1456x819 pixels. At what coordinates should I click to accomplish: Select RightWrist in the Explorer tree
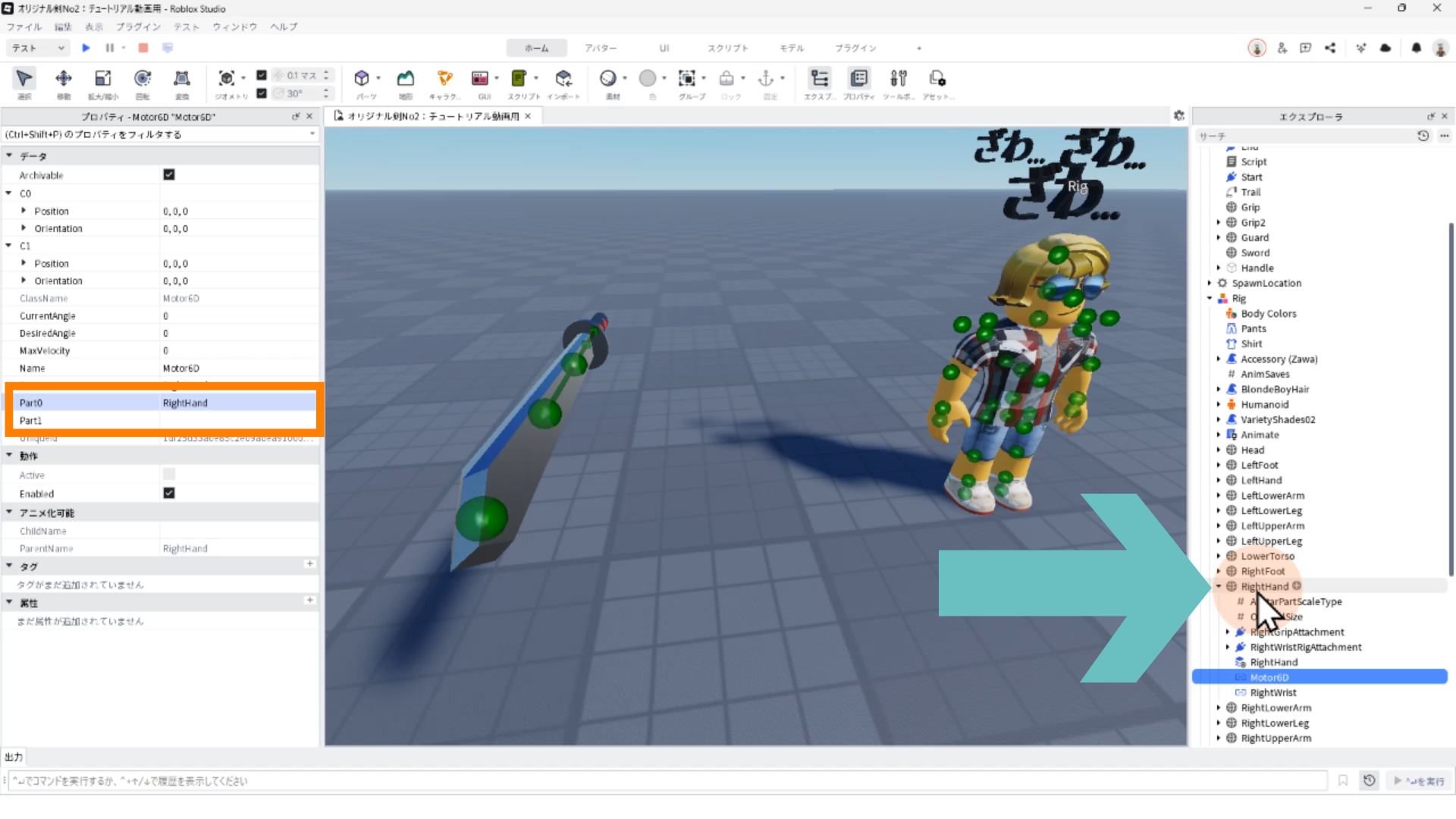pyautogui.click(x=1272, y=692)
